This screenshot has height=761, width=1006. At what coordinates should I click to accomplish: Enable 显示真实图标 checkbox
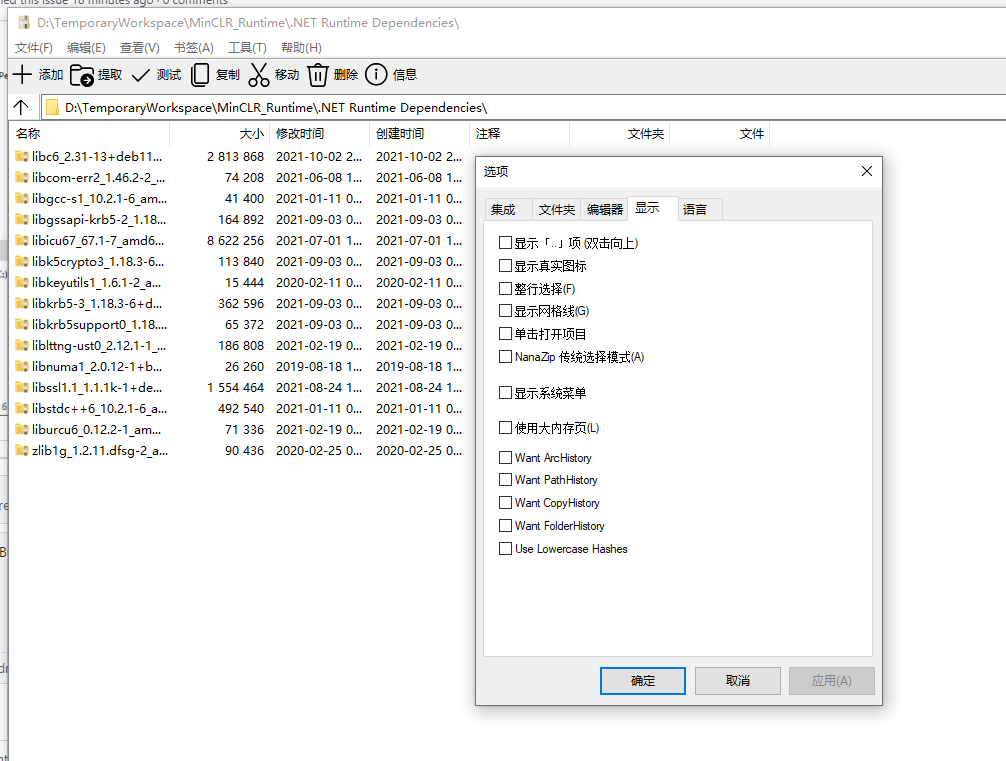coord(506,266)
